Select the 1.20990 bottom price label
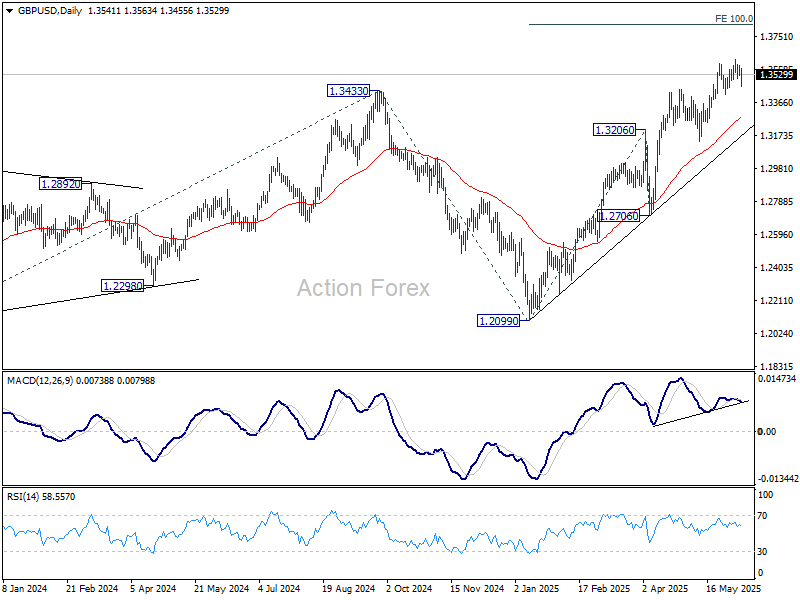The image size is (800, 600). click(x=498, y=321)
